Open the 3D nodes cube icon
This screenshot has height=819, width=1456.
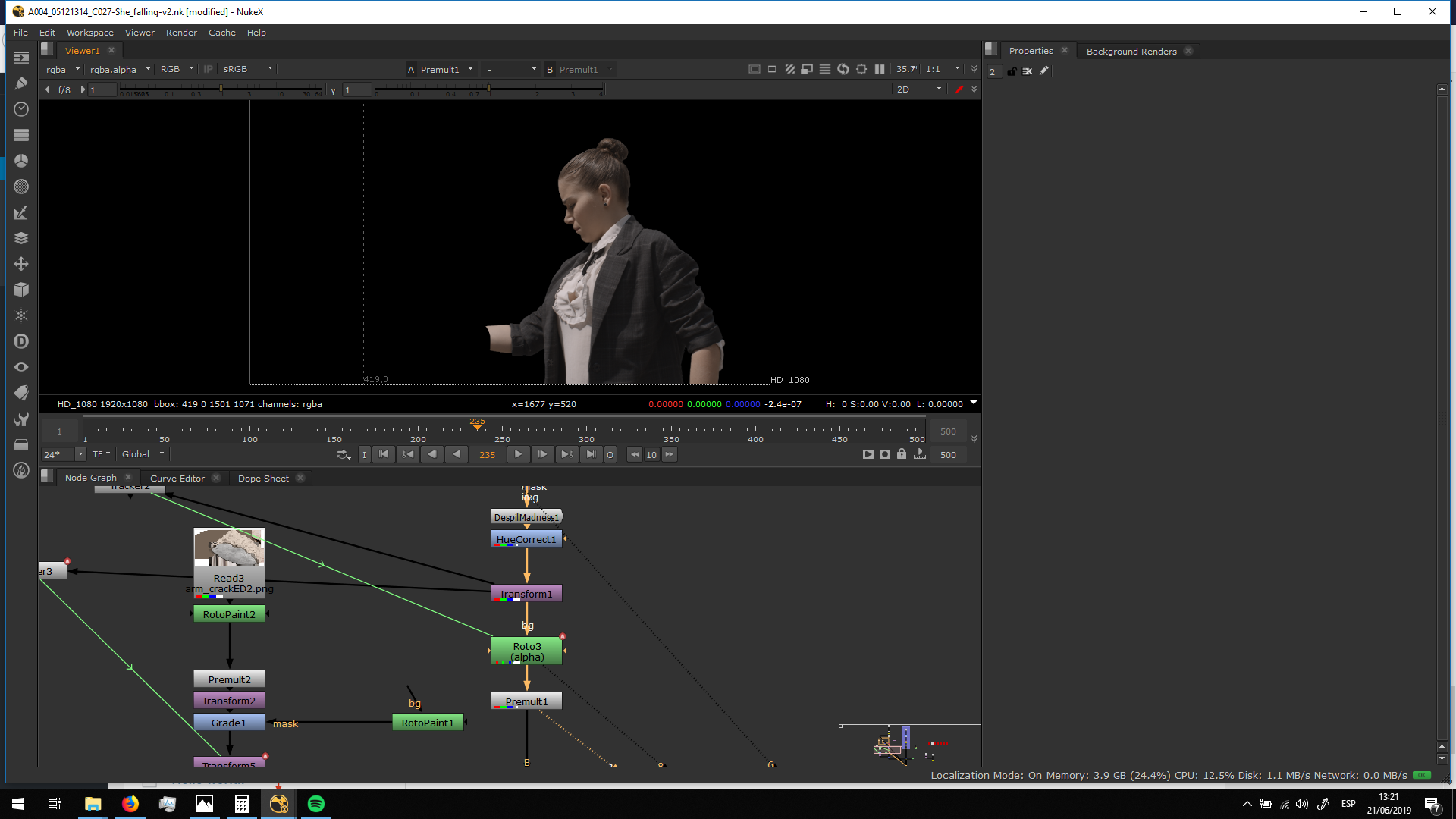coord(21,290)
